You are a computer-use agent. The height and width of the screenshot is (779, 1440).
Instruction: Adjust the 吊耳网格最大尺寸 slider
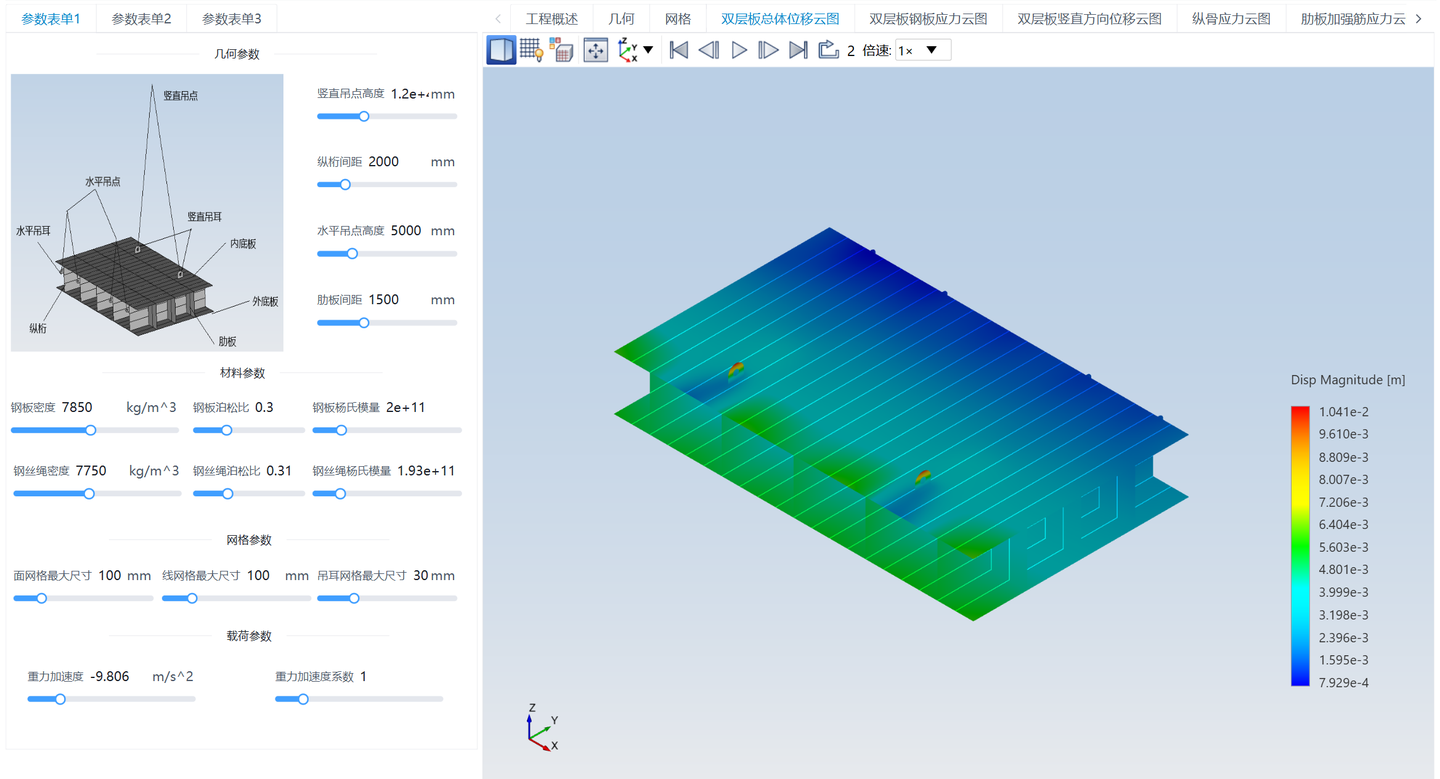tap(387, 598)
